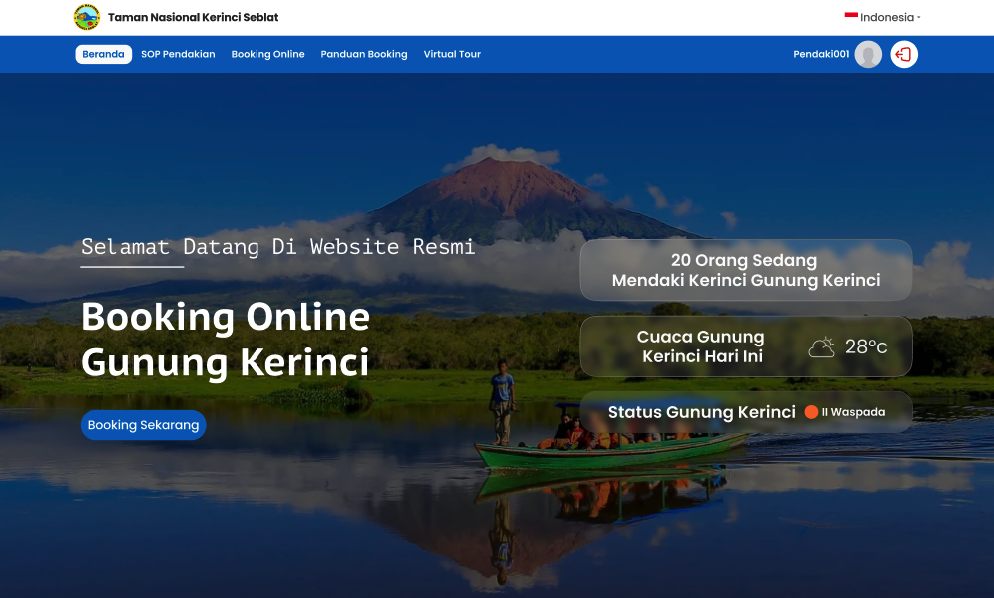Launch the Virtual Tour
The image size is (994, 598).
coord(452,54)
